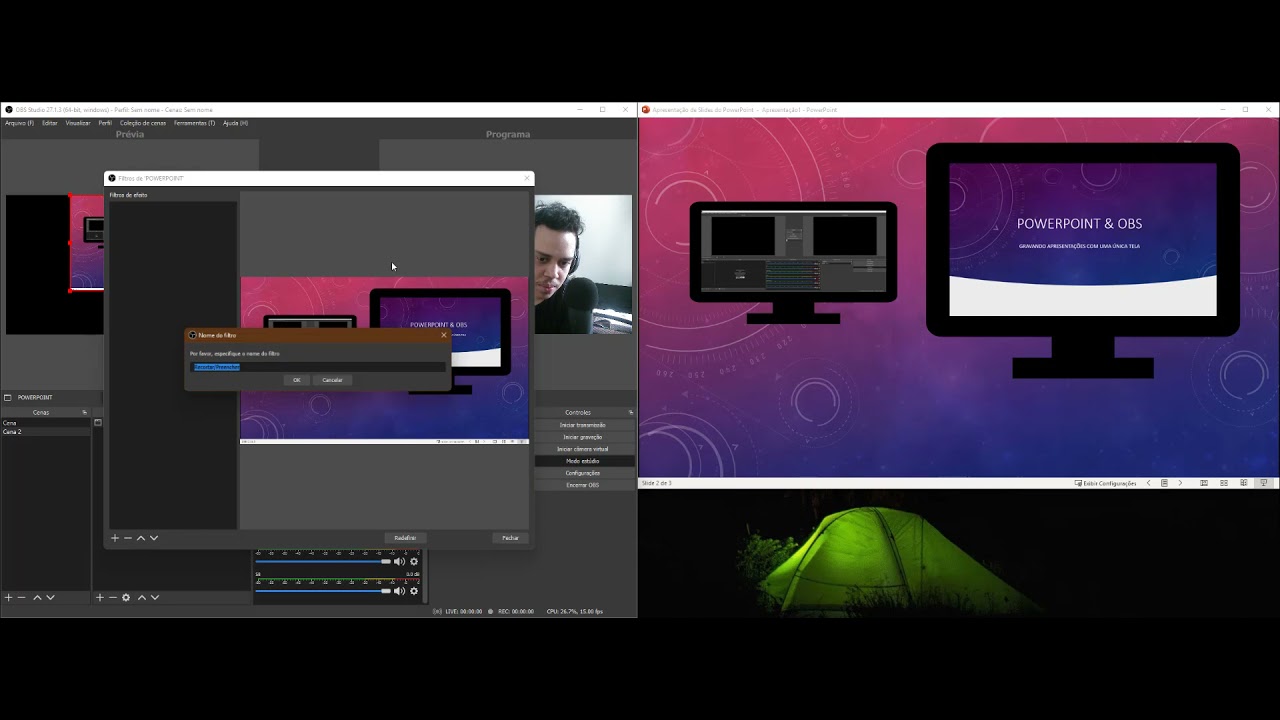The width and height of the screenshot is (1280, 720).
Task: Open Configurações in Controles panel
Action: [583, 473]
